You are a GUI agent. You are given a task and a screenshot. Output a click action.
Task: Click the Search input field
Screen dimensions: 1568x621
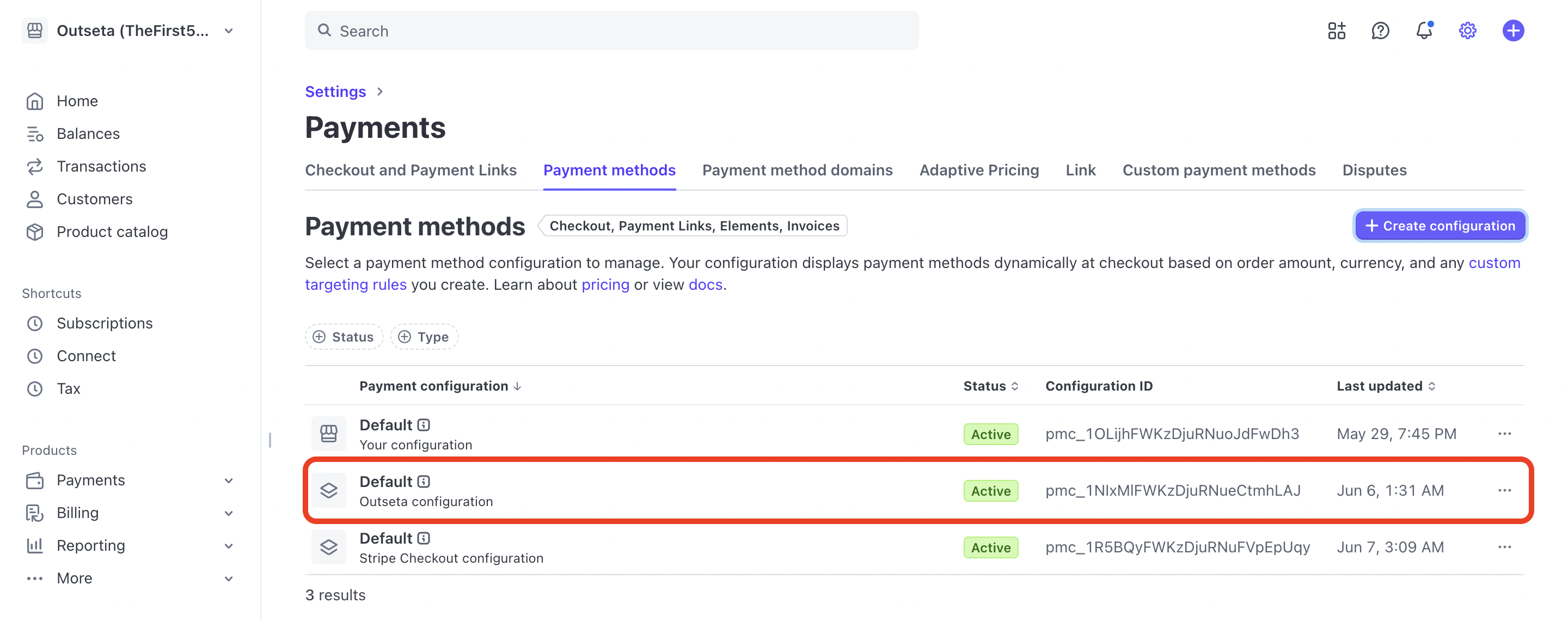click(x=611, y=31)
